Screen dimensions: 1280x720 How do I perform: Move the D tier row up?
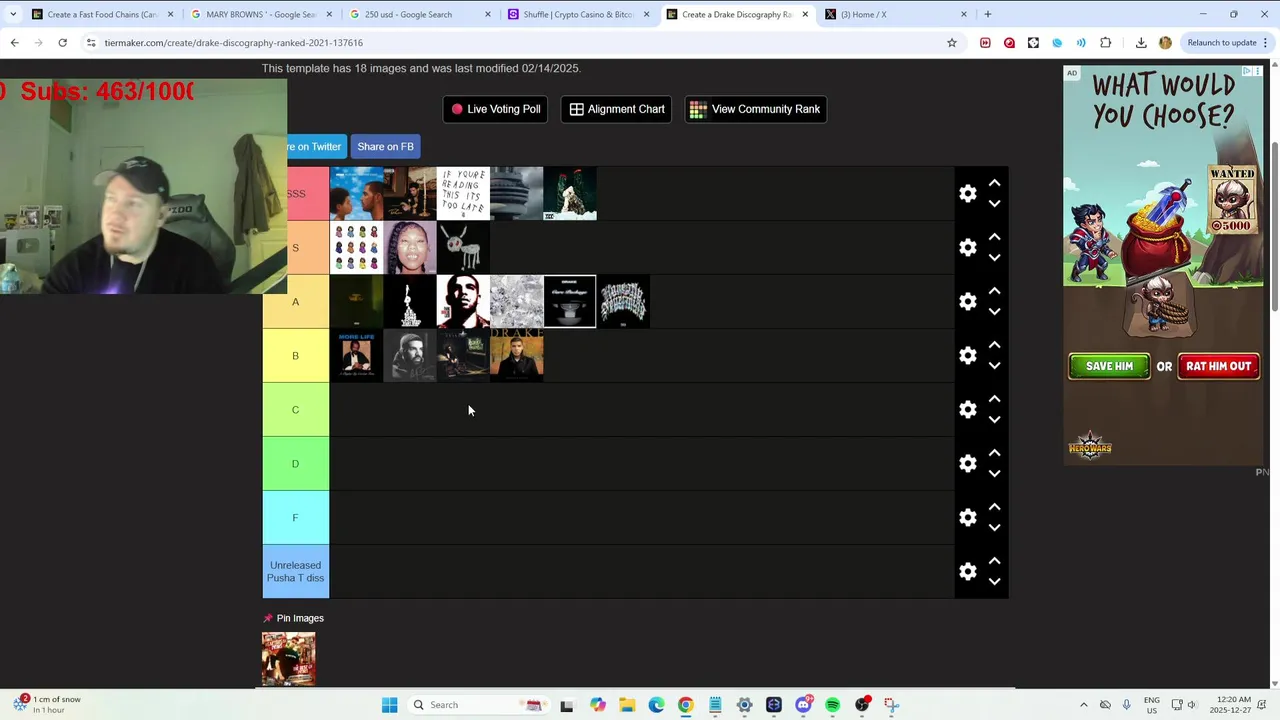[994, 453]
